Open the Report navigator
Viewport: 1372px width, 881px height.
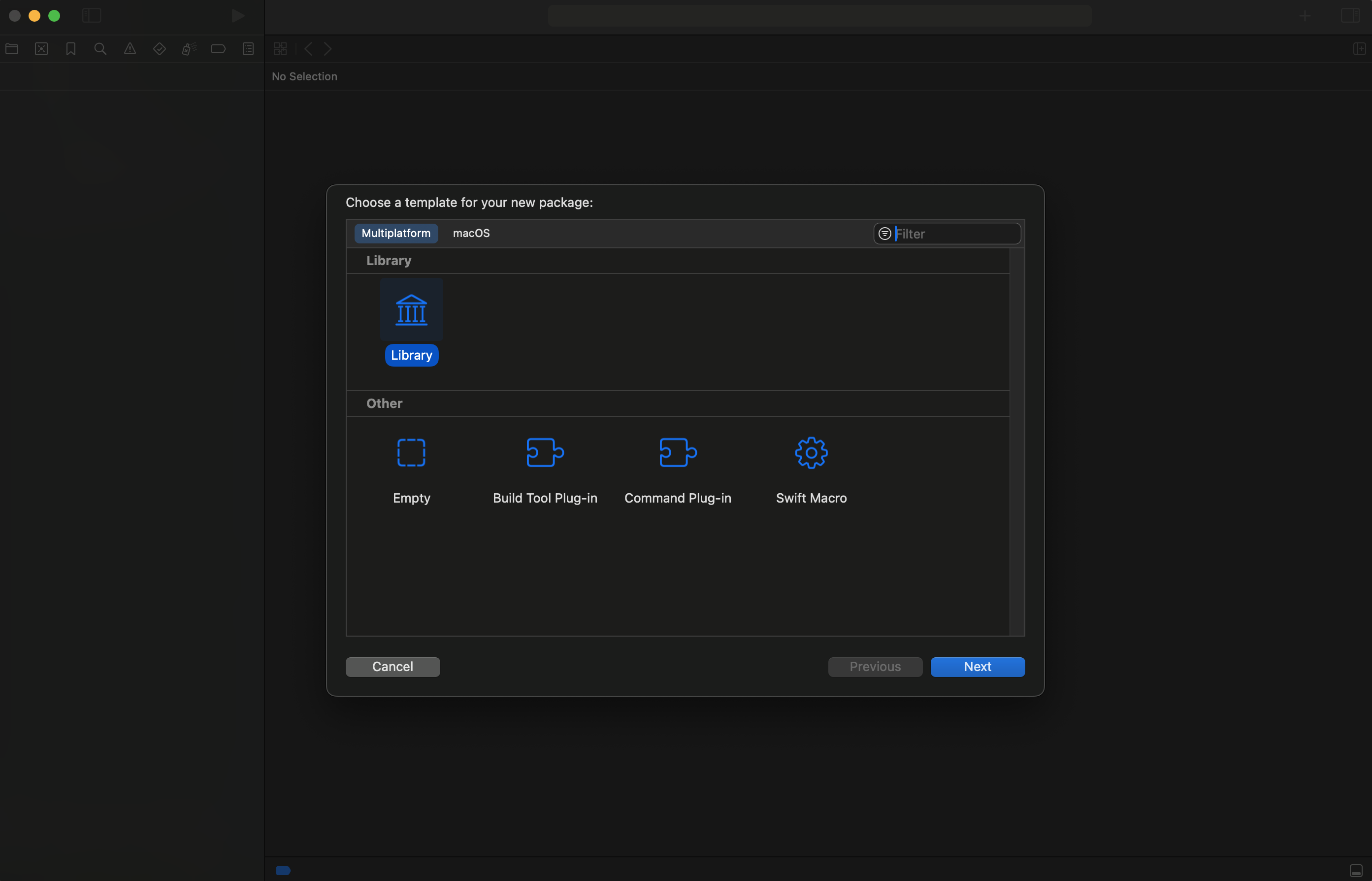(248, 49)
